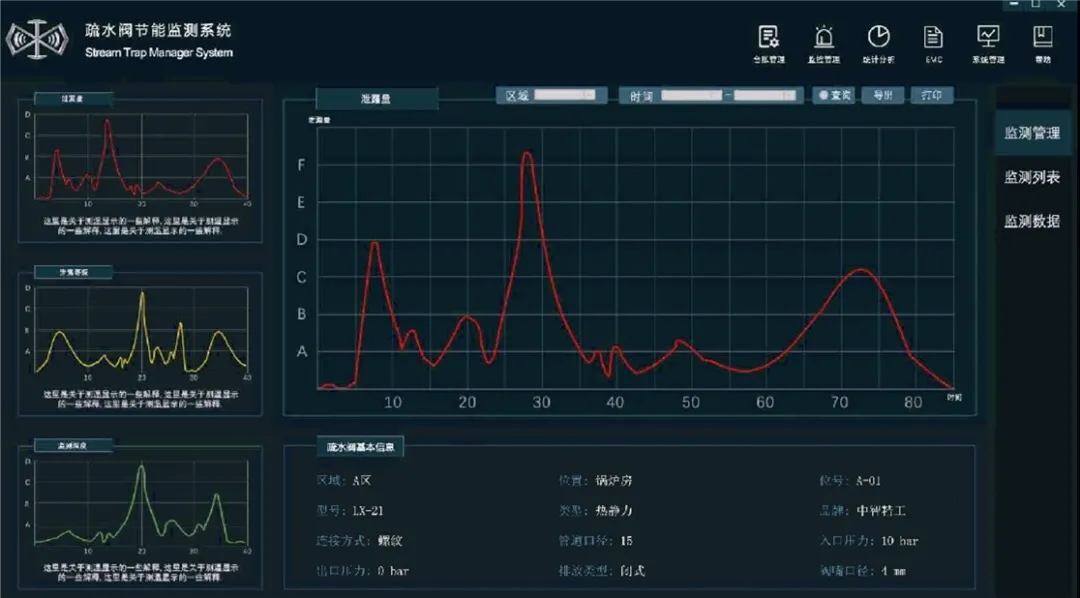This screenshot has width=1080, height=598.
Task: Click the title label tab above the small red chart
Action: point(74,99)
